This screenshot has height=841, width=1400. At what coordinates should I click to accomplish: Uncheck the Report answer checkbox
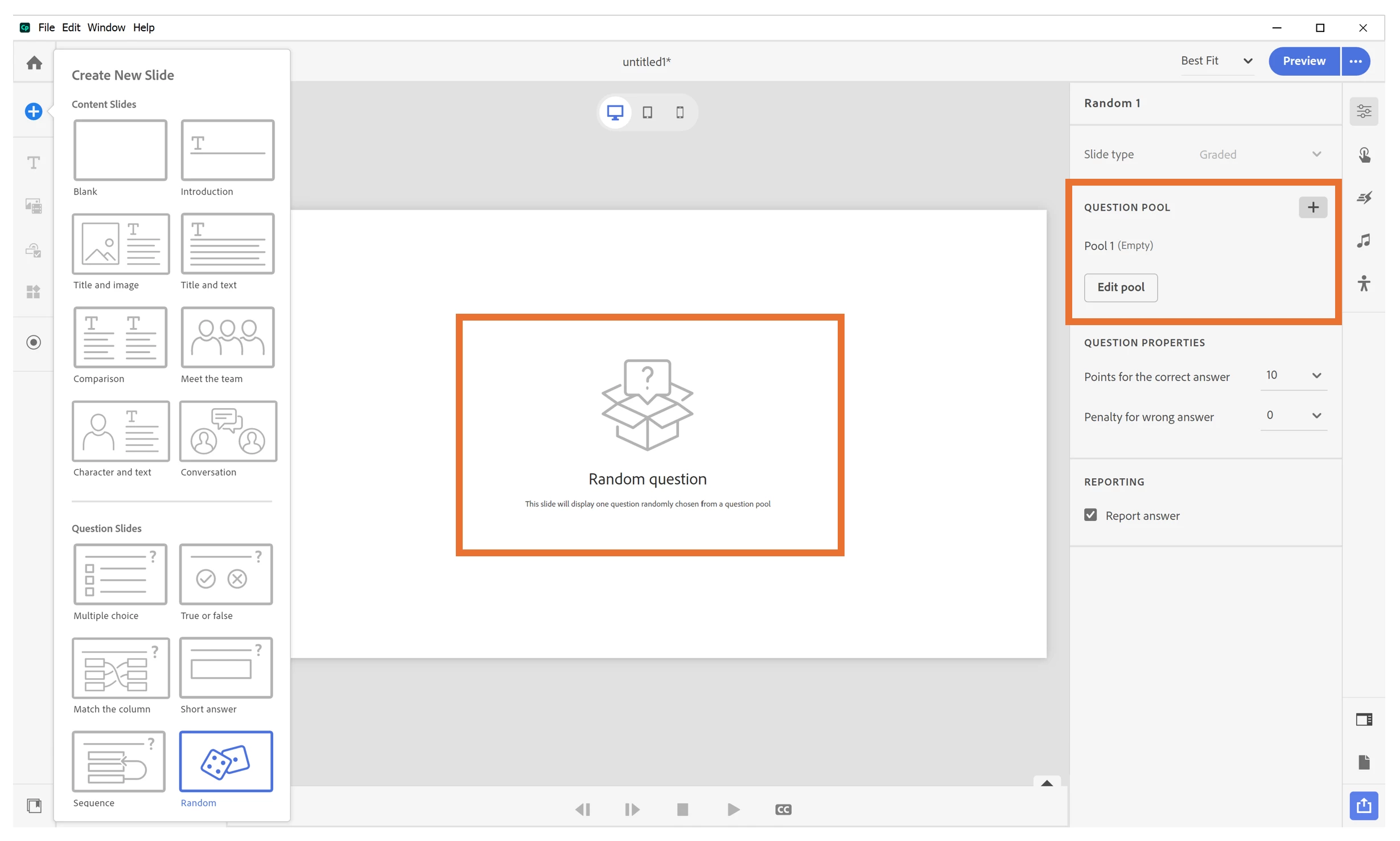pyautogui.click(x=1090, y=515)
